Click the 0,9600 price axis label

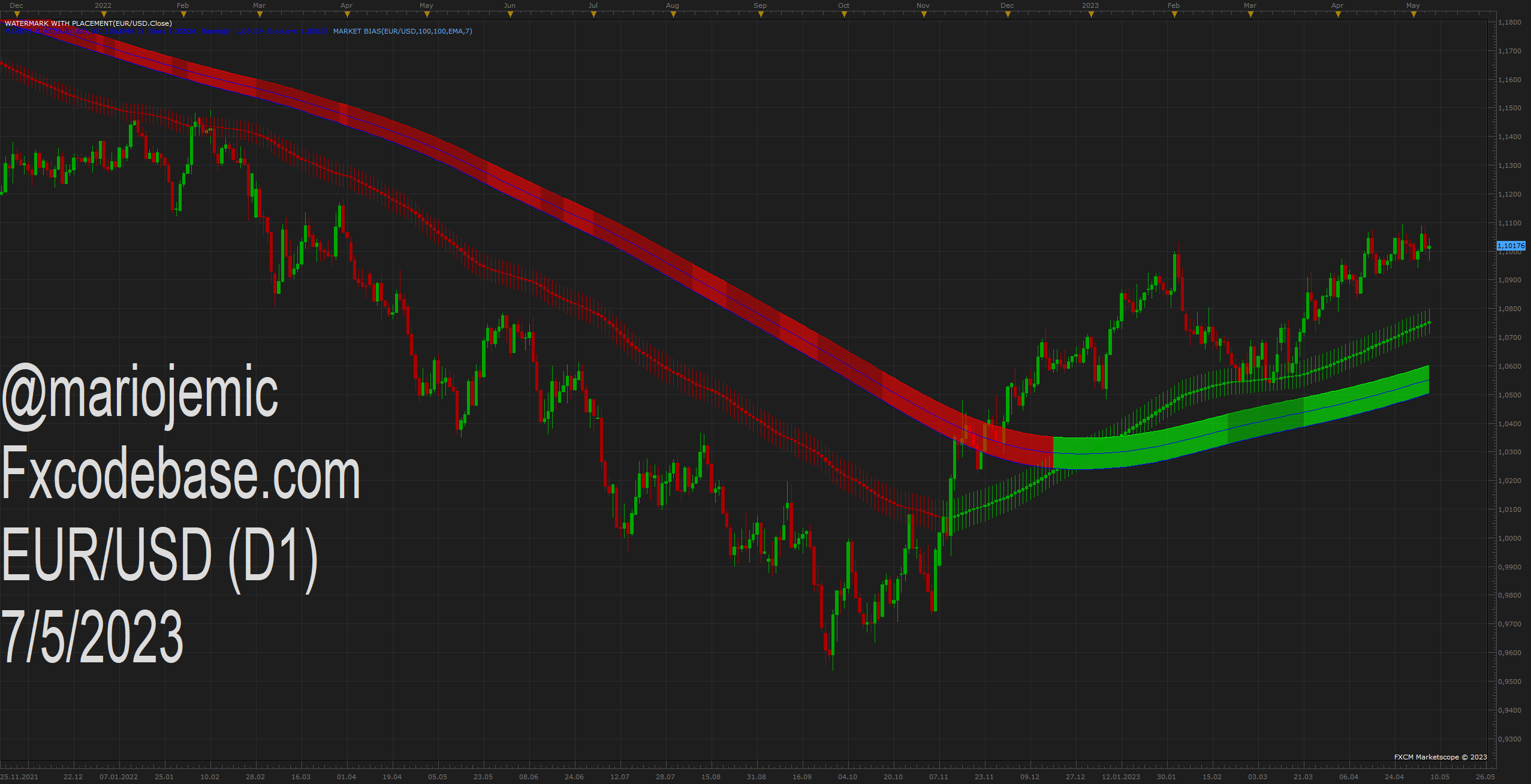pos(1509,653)
